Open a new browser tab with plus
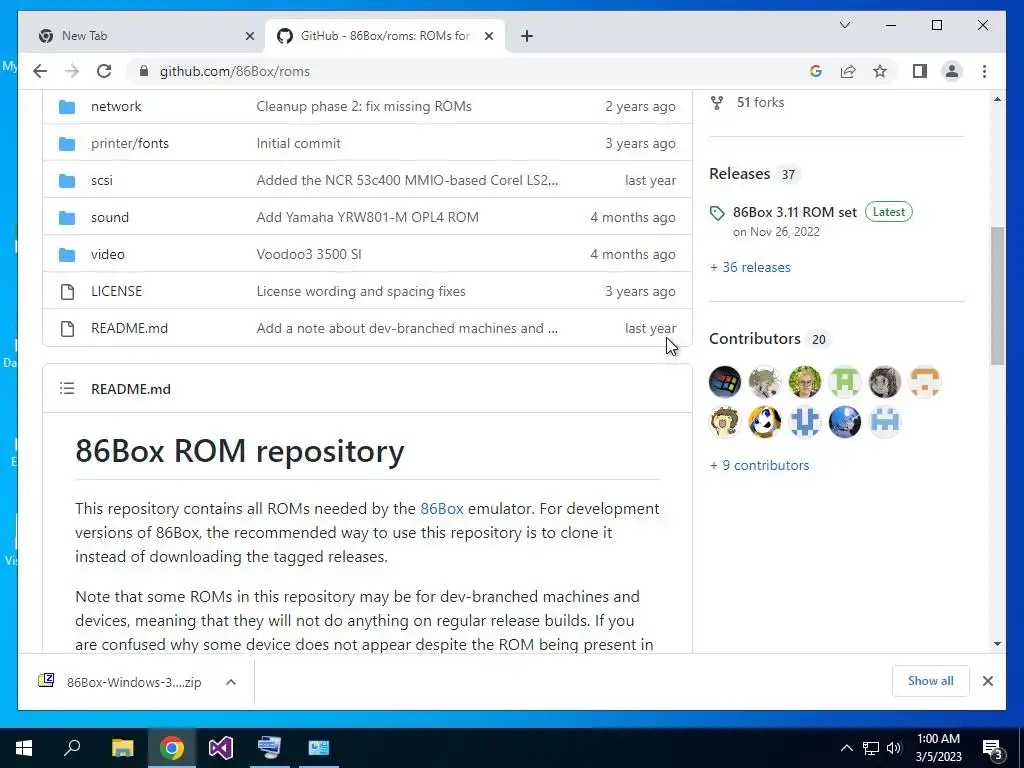 pos(527,36)
